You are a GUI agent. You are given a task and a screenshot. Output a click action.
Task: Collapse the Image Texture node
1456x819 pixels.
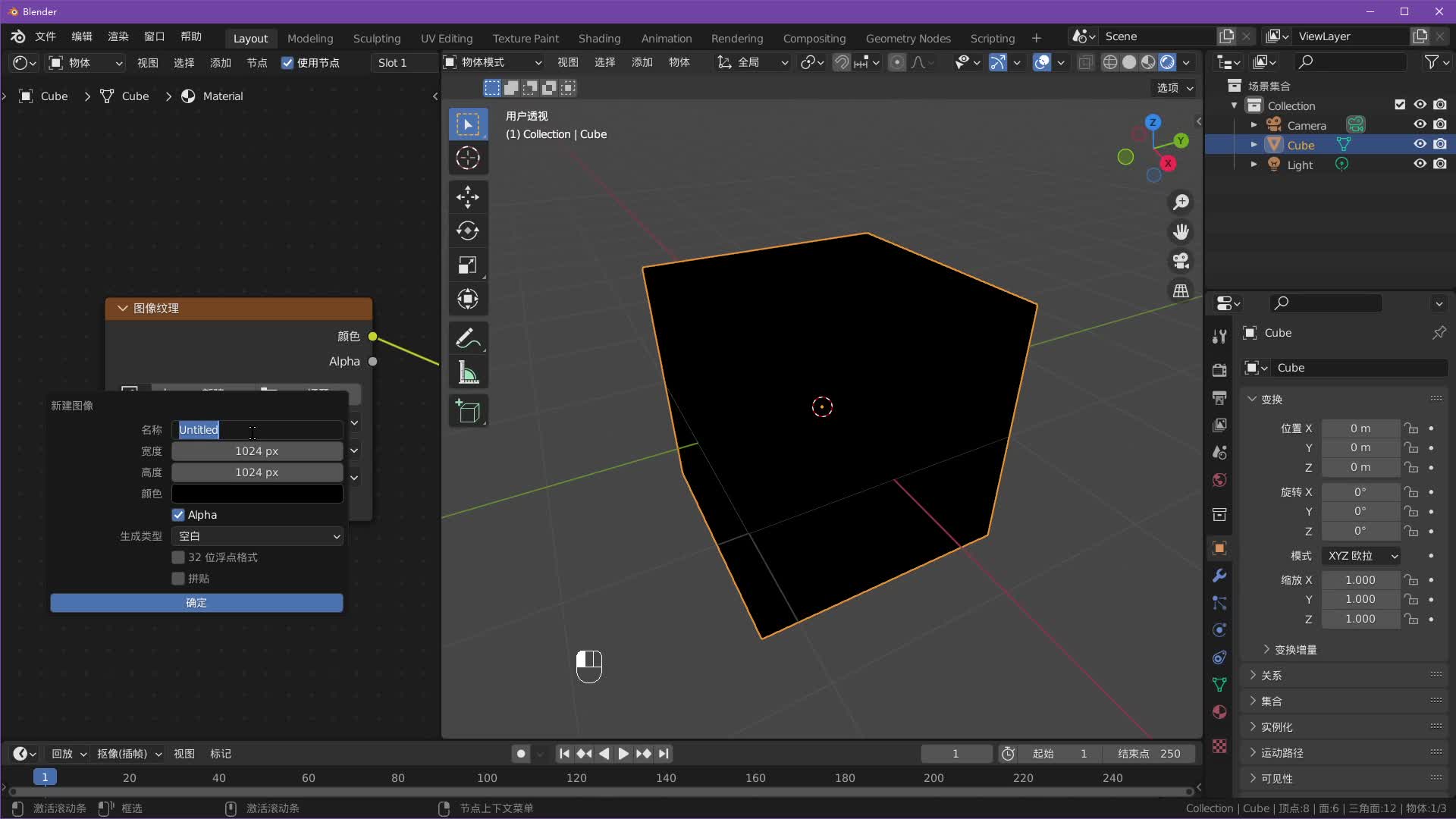point(122,308)
